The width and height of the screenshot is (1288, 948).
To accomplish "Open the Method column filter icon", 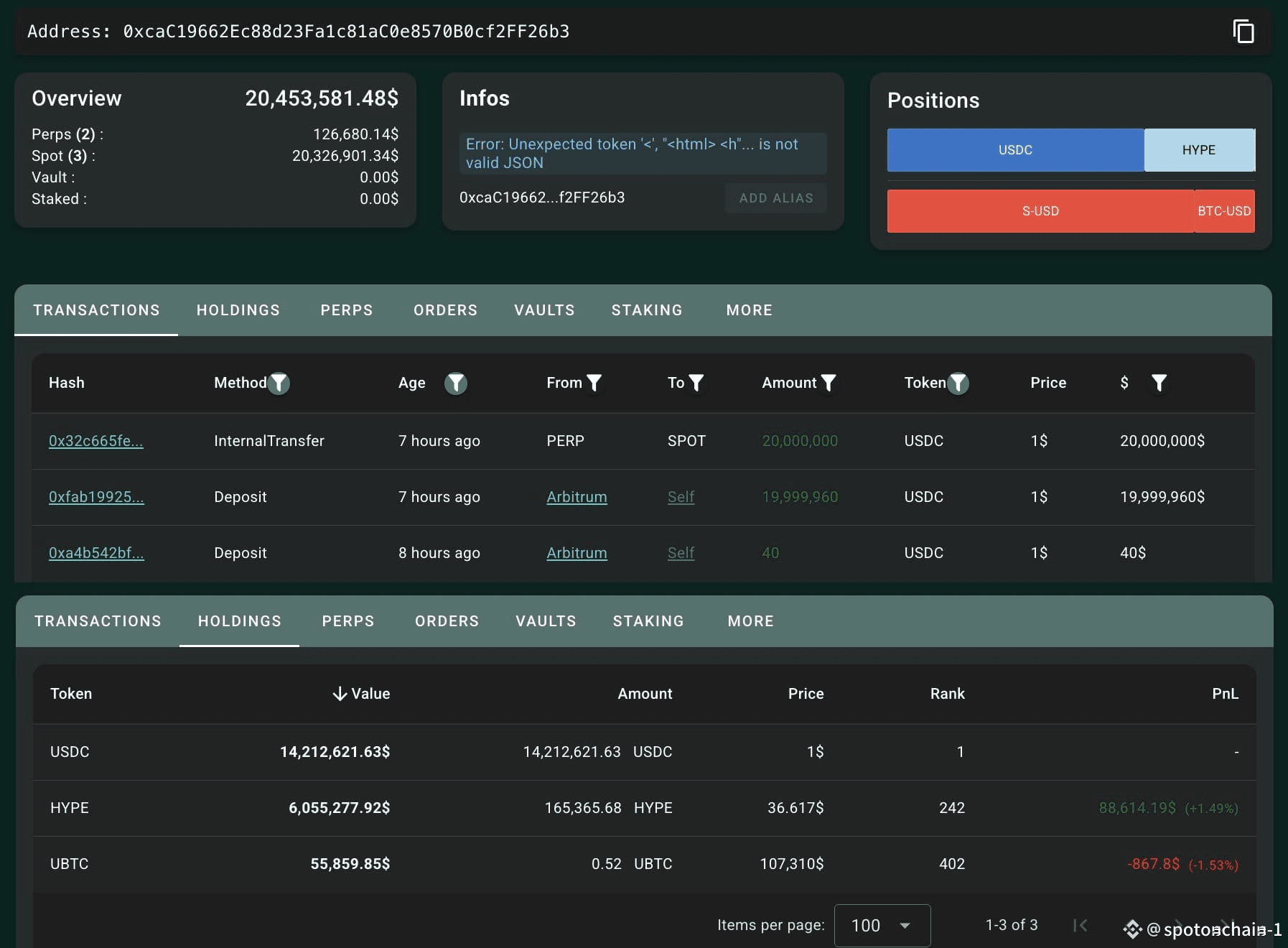I will coord(279,384).
